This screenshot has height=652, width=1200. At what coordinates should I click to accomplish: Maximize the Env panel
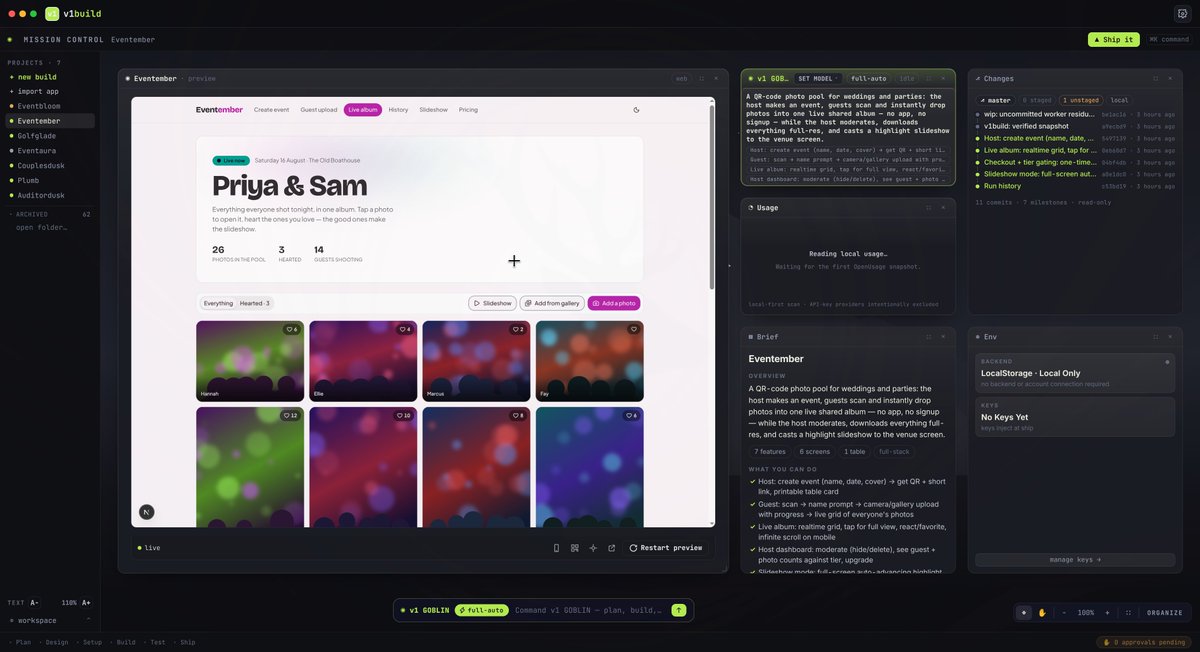[x=1156, y=337]
